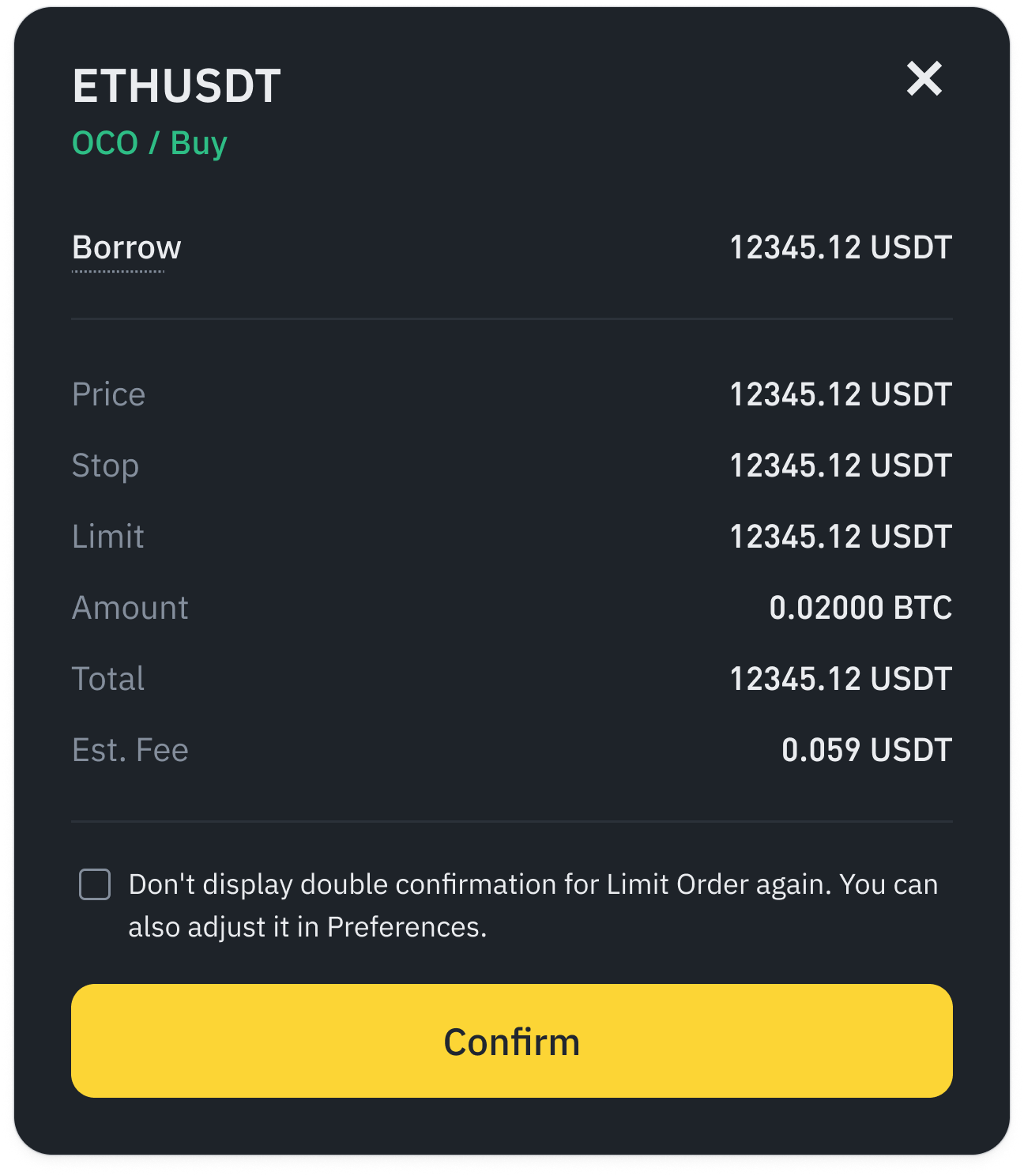The height and width of the screenshot is (1176, 1024).
Task: Click the Stop row label
Action: [x=105, y=465]
